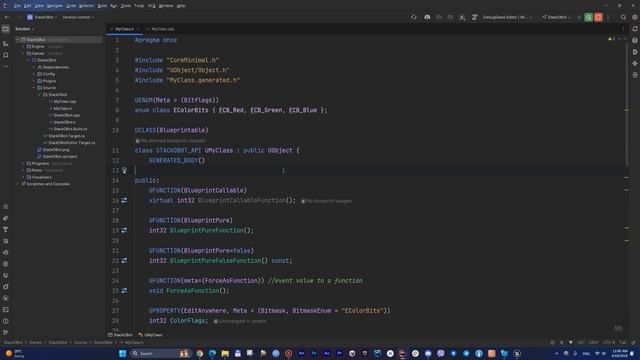This screenshot has width=640, height=360.
Task: Expand the Dependencies node
Action: [x=34, y=67]
